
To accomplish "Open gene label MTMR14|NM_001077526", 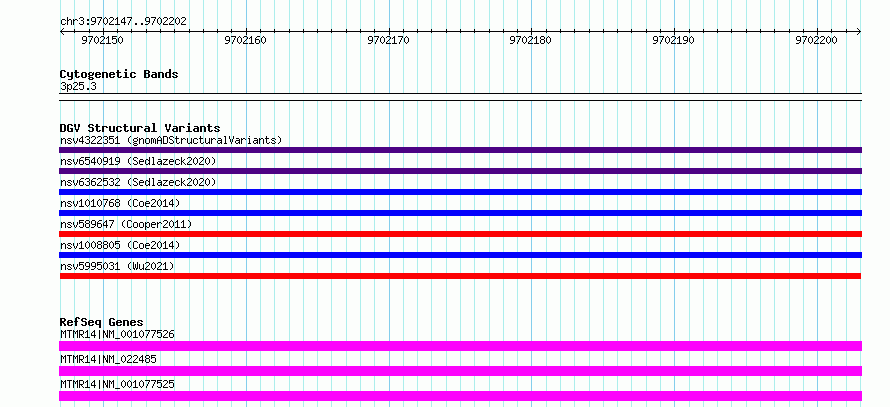I will 117,334.
